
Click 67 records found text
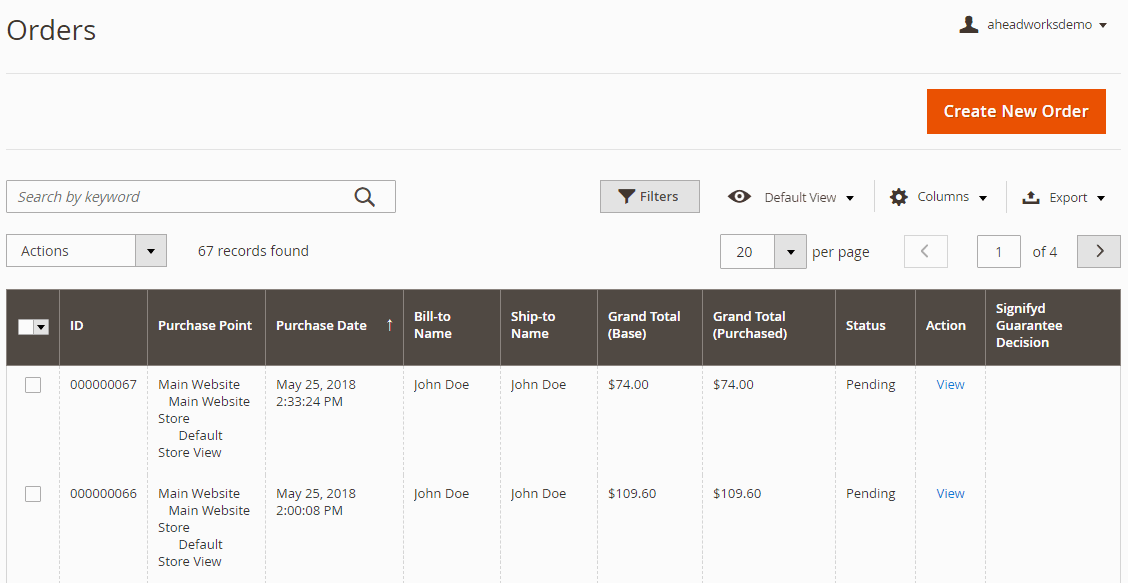pos(253,250)
